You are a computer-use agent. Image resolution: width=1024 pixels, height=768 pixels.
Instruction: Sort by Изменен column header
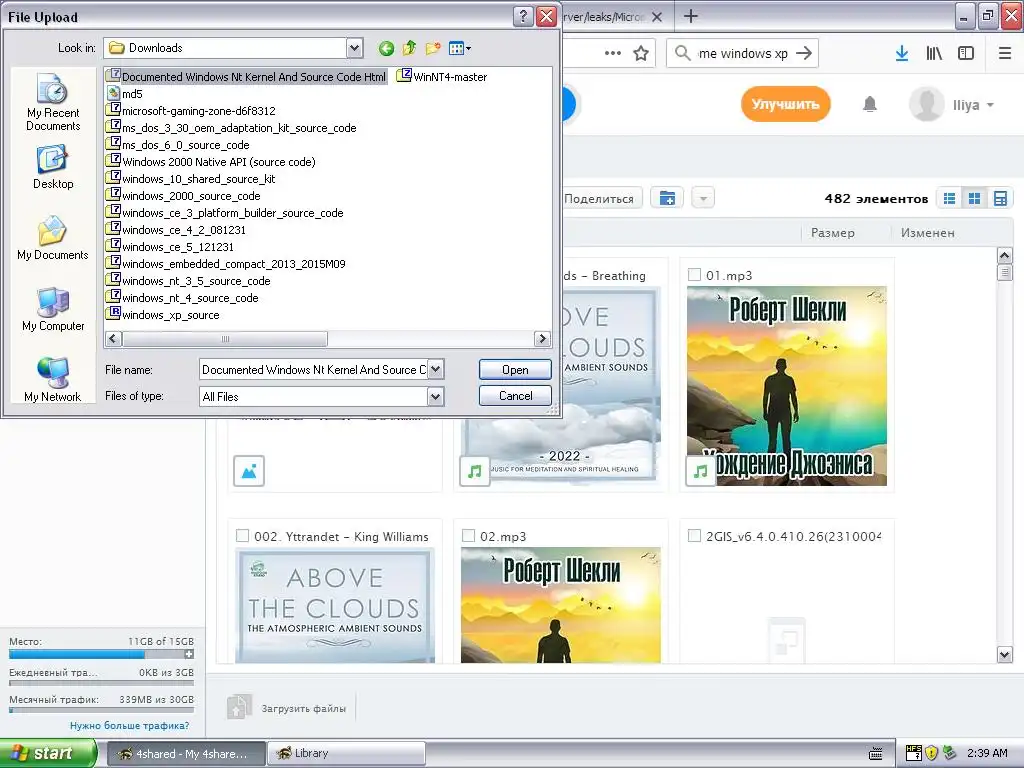coord(927,232)
